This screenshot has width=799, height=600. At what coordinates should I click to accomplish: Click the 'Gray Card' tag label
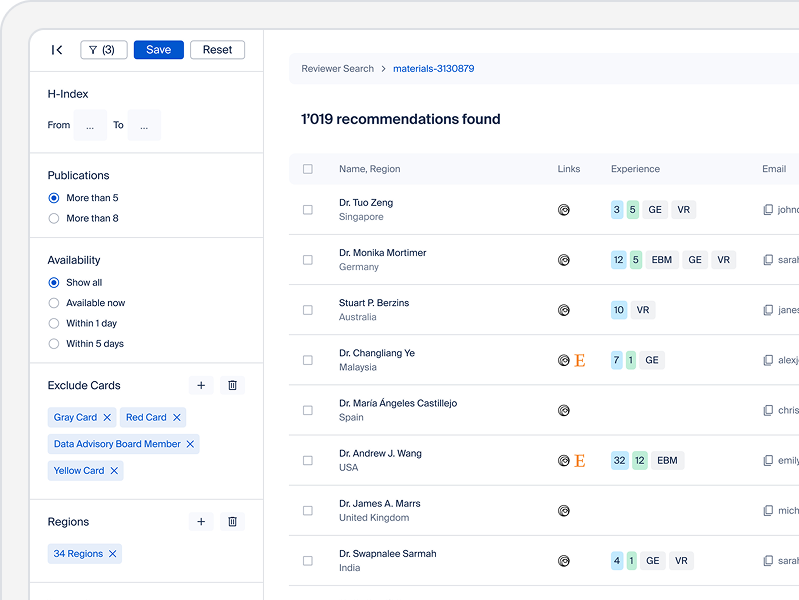pos(75,418)
